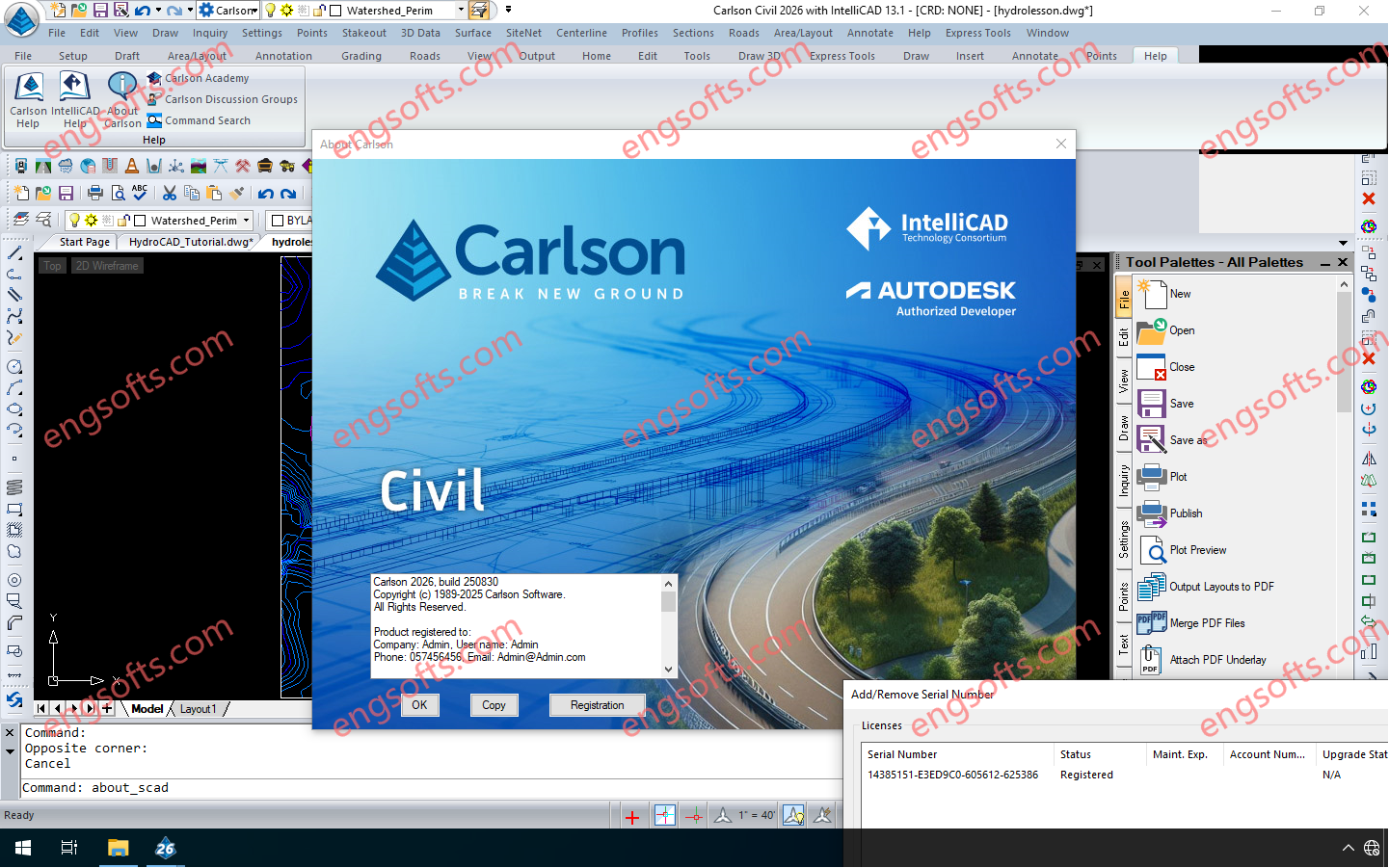The image size is (1389, 868).
Task: Open Carlson Help from the Help ribbon
Action: [29, 100]
